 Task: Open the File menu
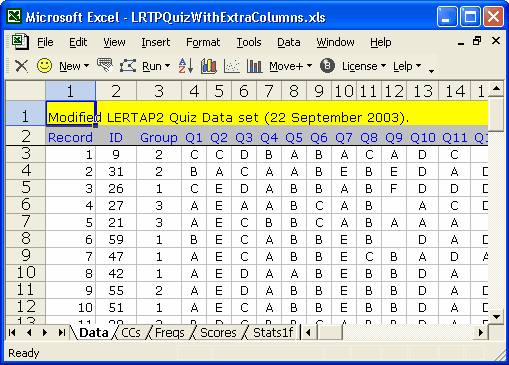click(45, 42)
